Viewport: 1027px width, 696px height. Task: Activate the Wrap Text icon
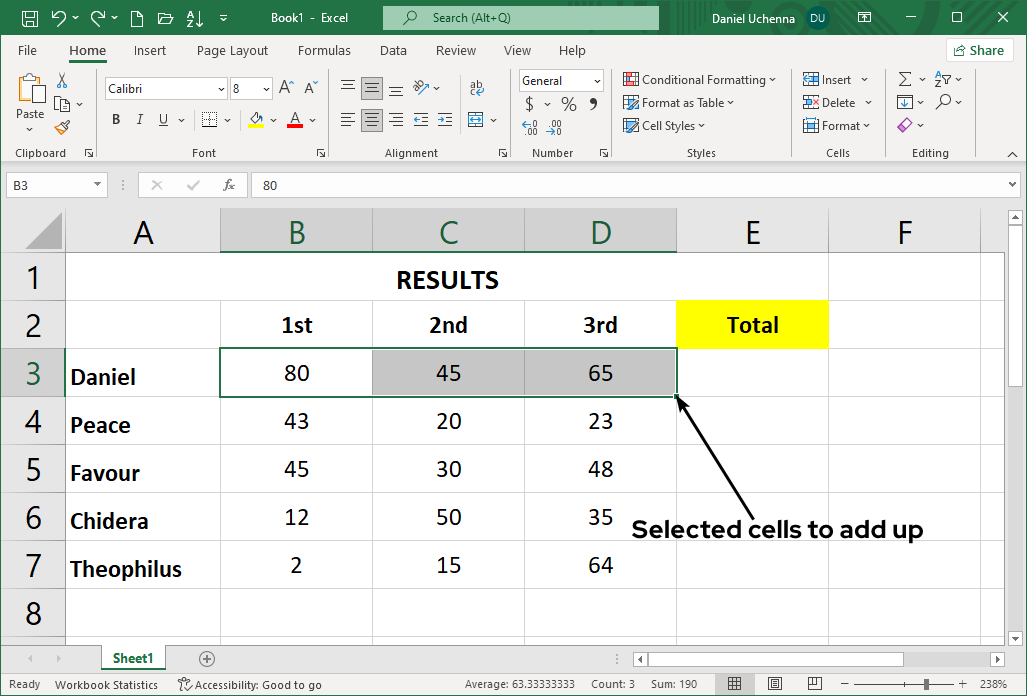point(477,88)
